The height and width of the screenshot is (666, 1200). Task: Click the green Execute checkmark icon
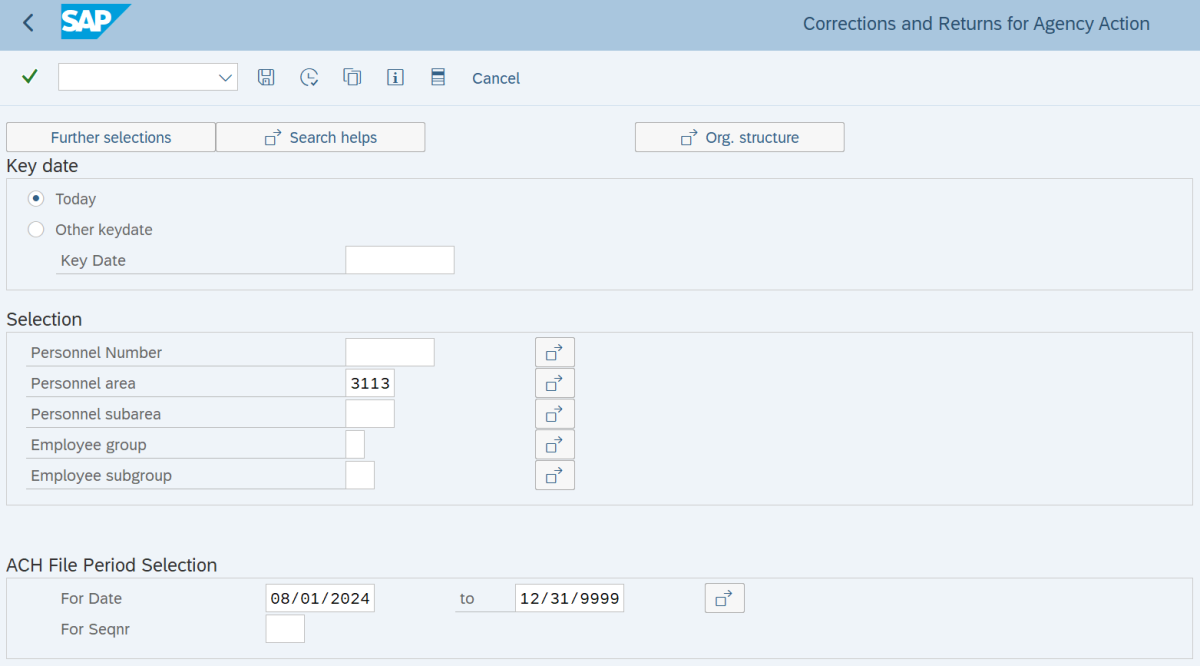pos(29,77)
